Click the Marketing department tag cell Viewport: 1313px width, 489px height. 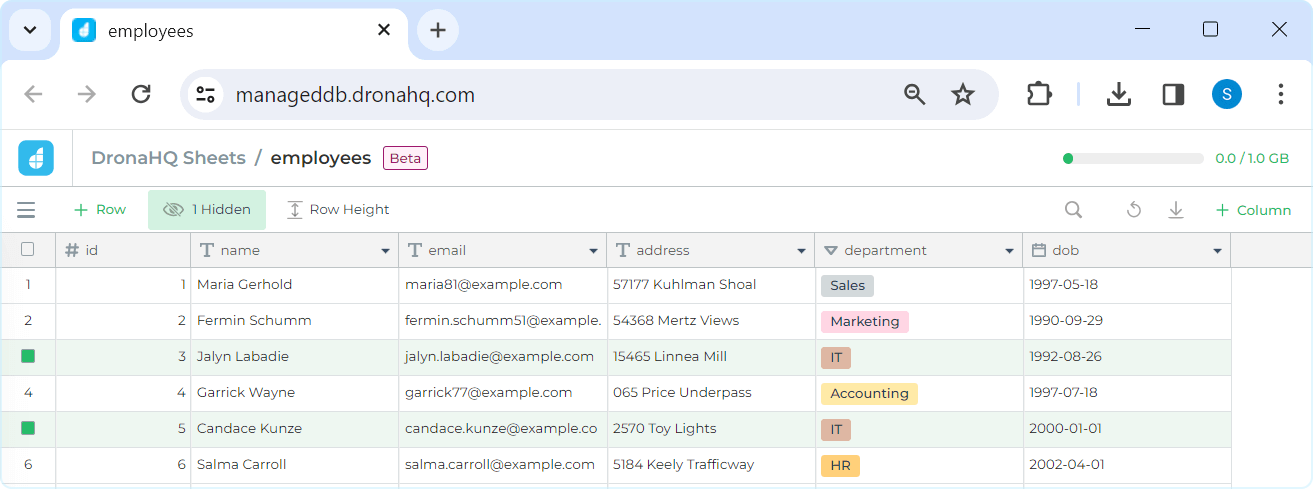865,321
